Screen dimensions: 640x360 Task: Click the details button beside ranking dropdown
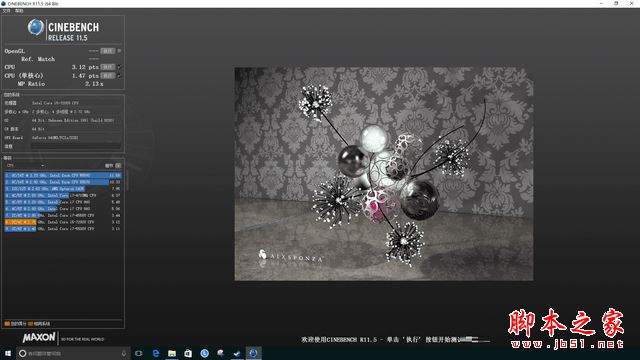click(118, 165)
